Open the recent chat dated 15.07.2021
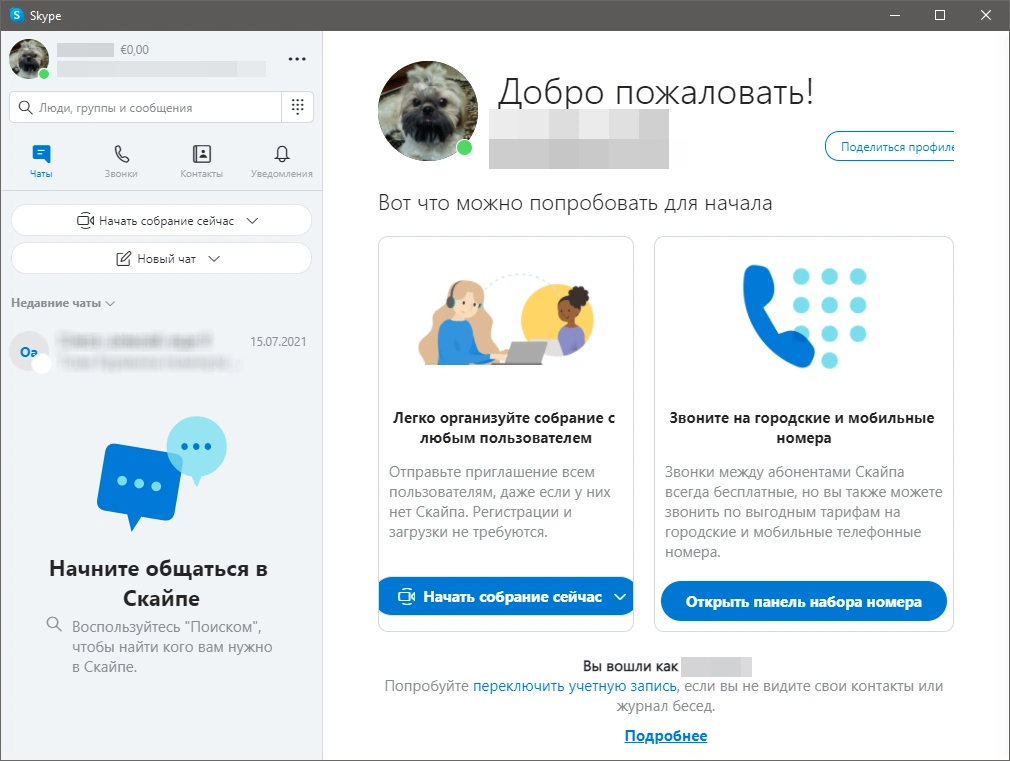This screenshot has width=1010, height=761. point(161,352)
